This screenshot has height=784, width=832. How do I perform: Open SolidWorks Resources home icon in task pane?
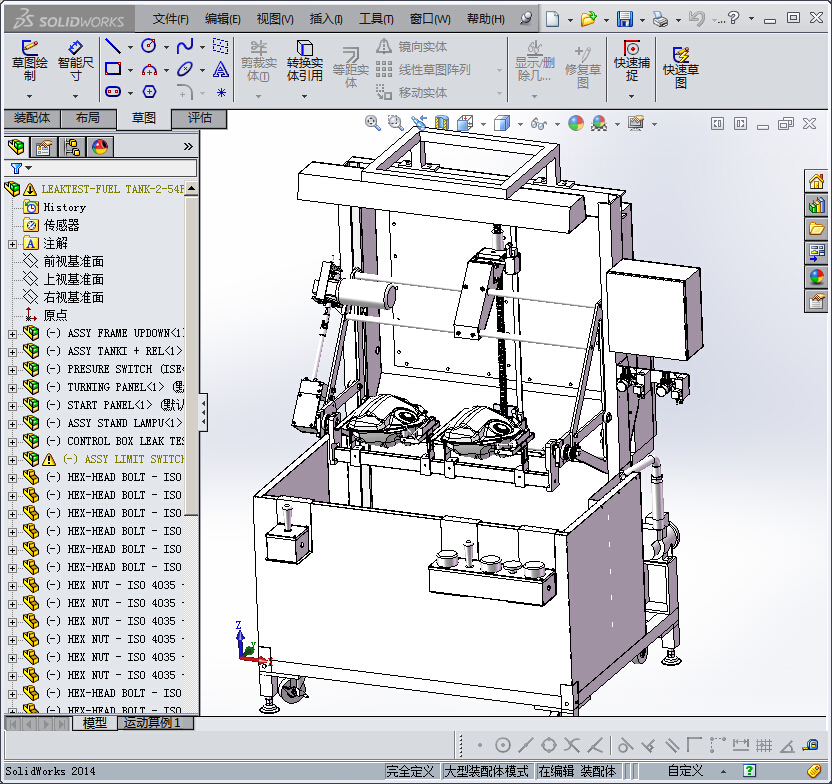point(817,181)
